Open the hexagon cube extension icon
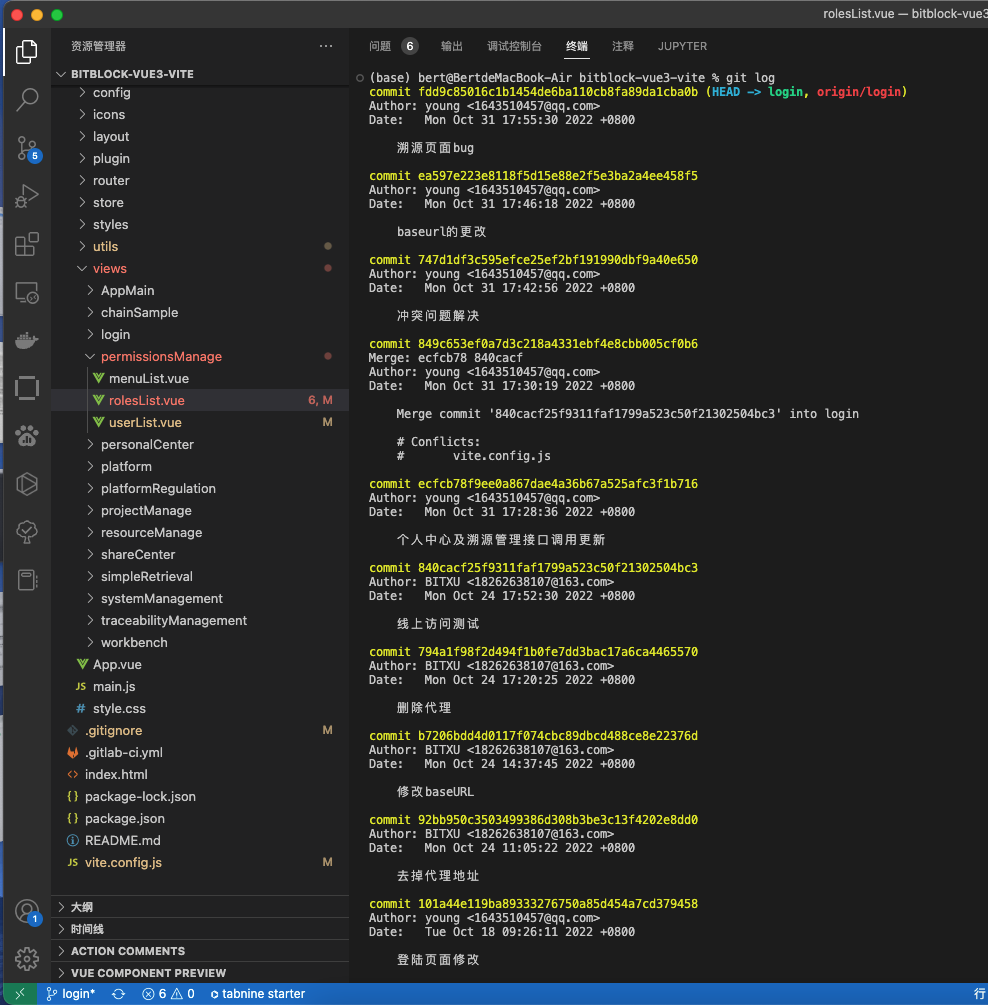Image resolution: width=988 pixels, height=1005 pixels. click(26, 485)
